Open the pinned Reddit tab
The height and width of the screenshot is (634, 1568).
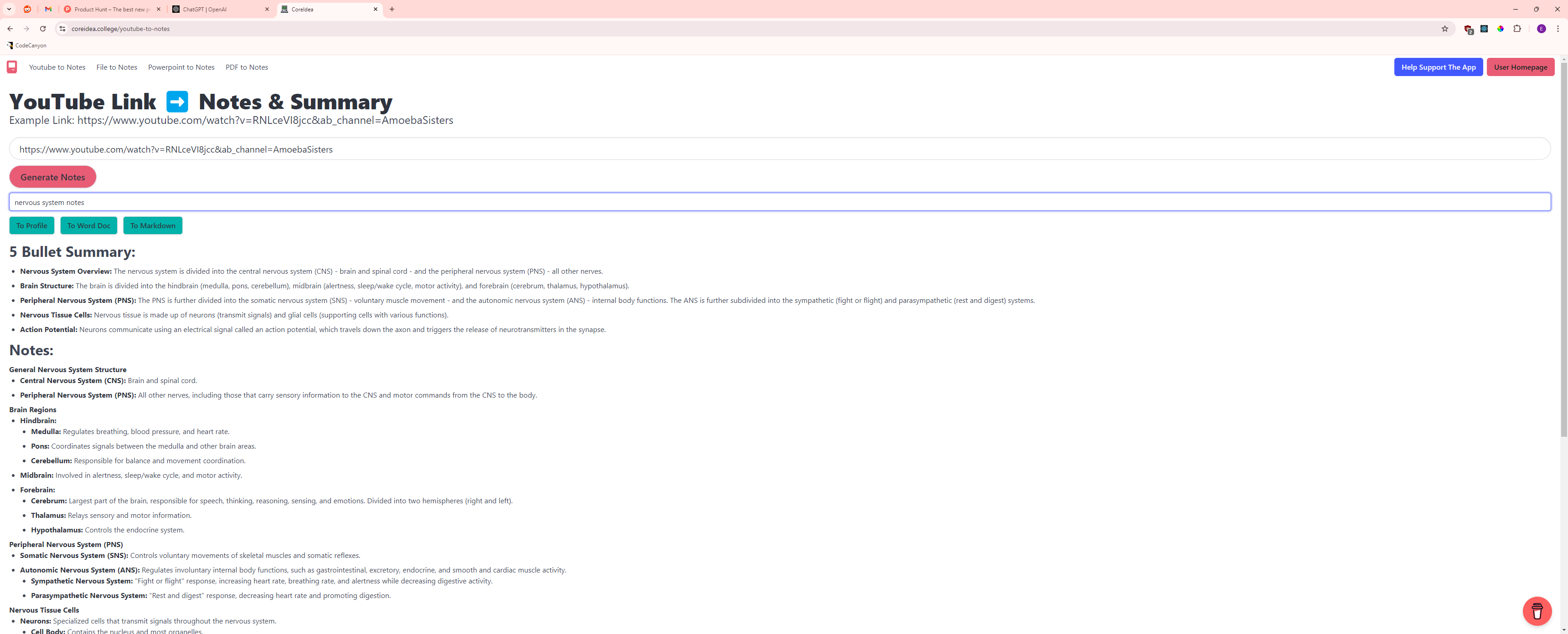(27, 9)
